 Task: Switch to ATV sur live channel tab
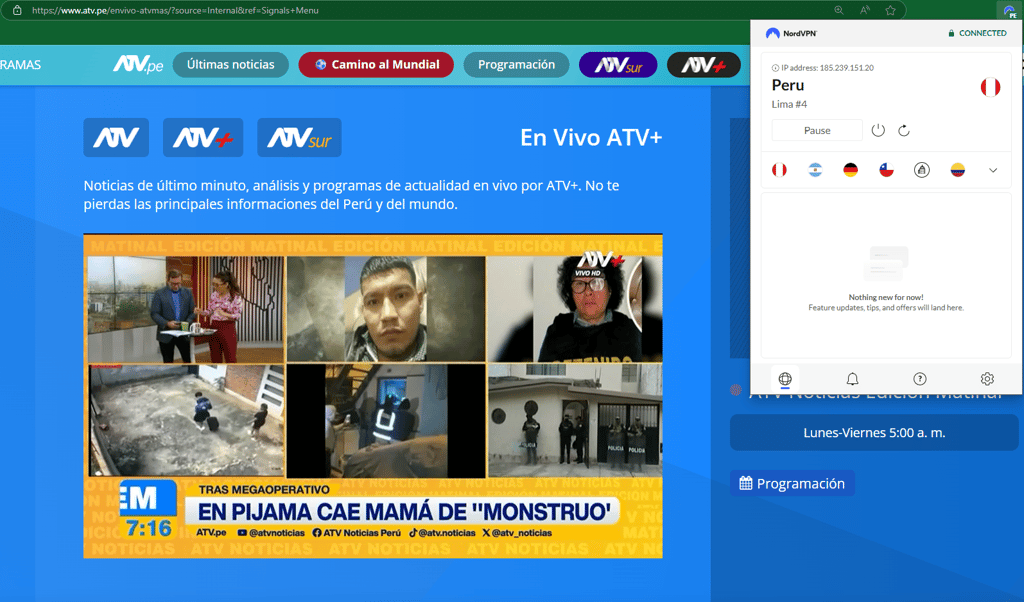coord(299,138)
